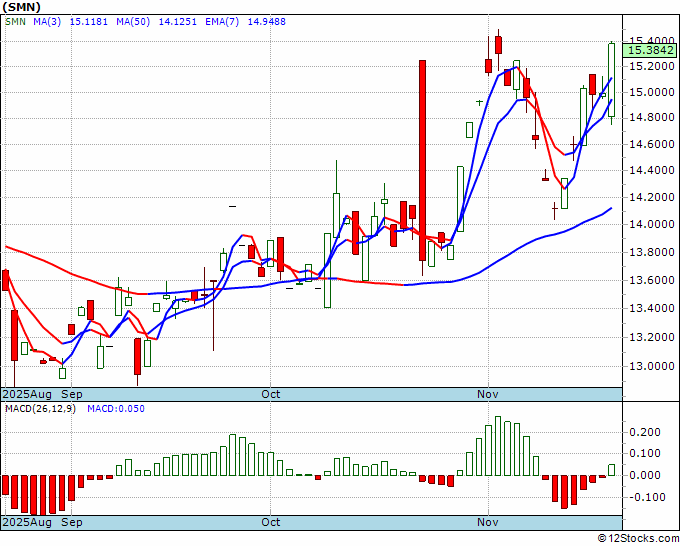Click the 15.0000 price axis label
The height and width of the screenshot is (546, 680).
[x=651, y=92]
